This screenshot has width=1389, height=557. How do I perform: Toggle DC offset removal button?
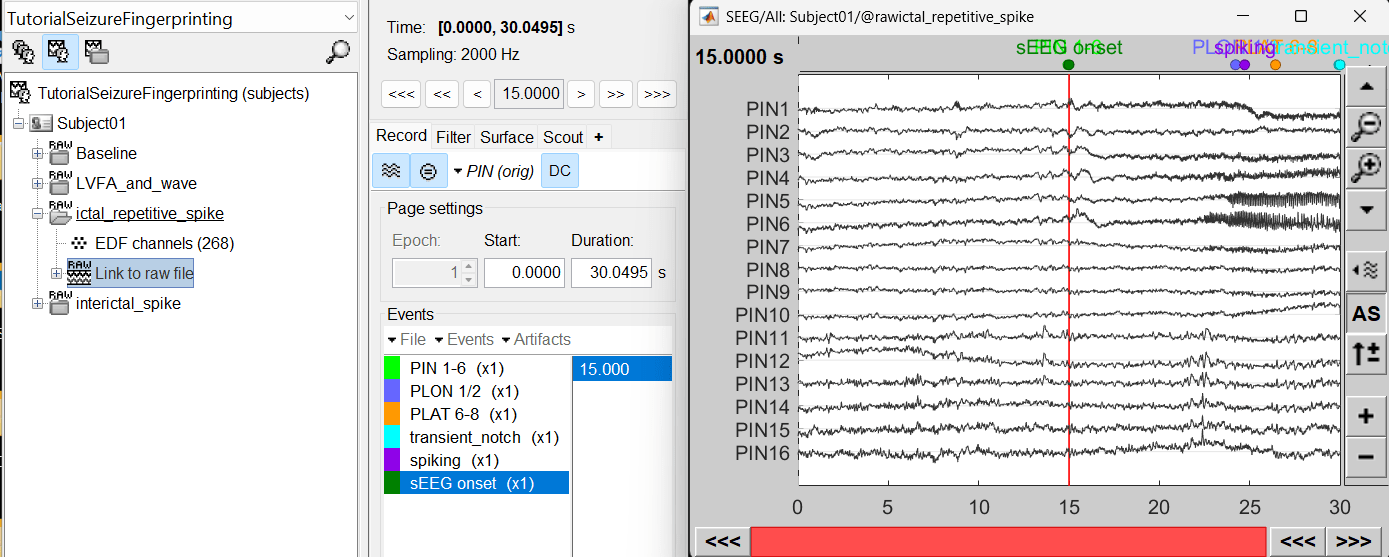click(559, 171)
